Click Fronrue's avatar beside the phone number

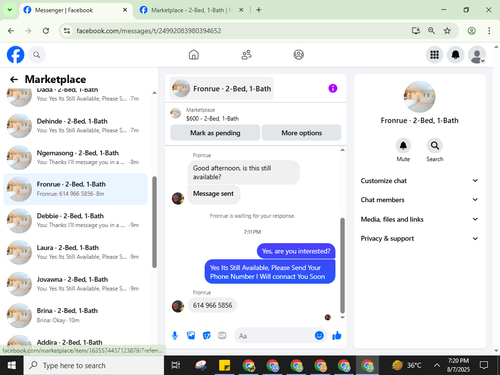(x=178, y=306)
